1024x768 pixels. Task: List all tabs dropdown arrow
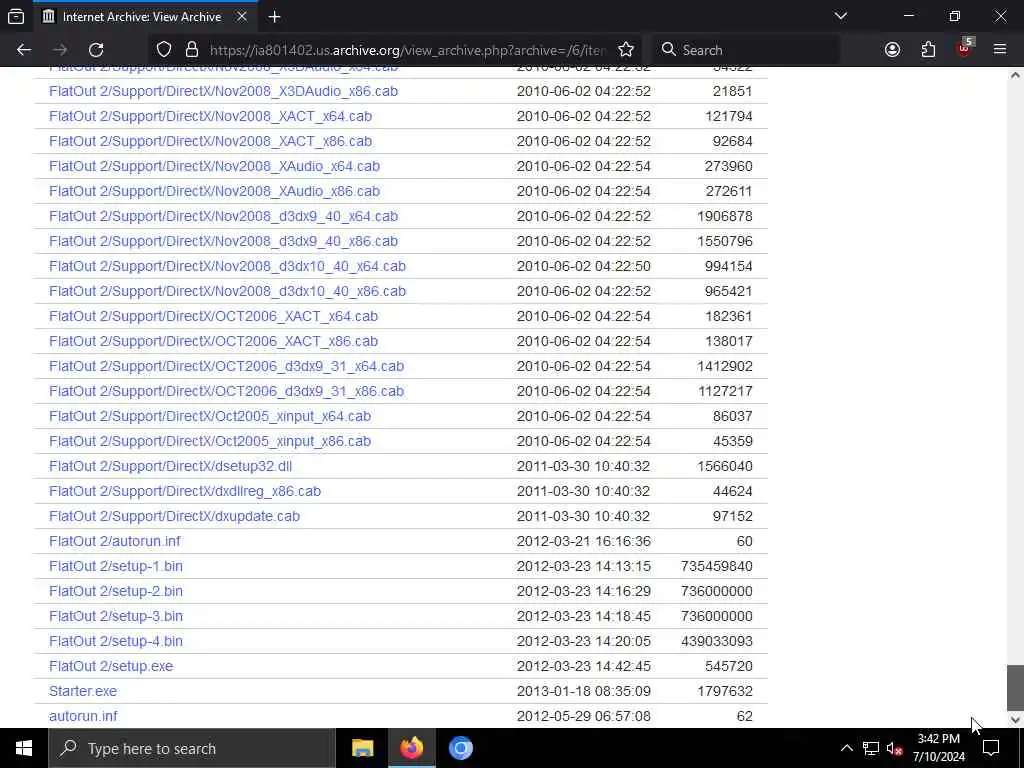[x=840, y=16]
